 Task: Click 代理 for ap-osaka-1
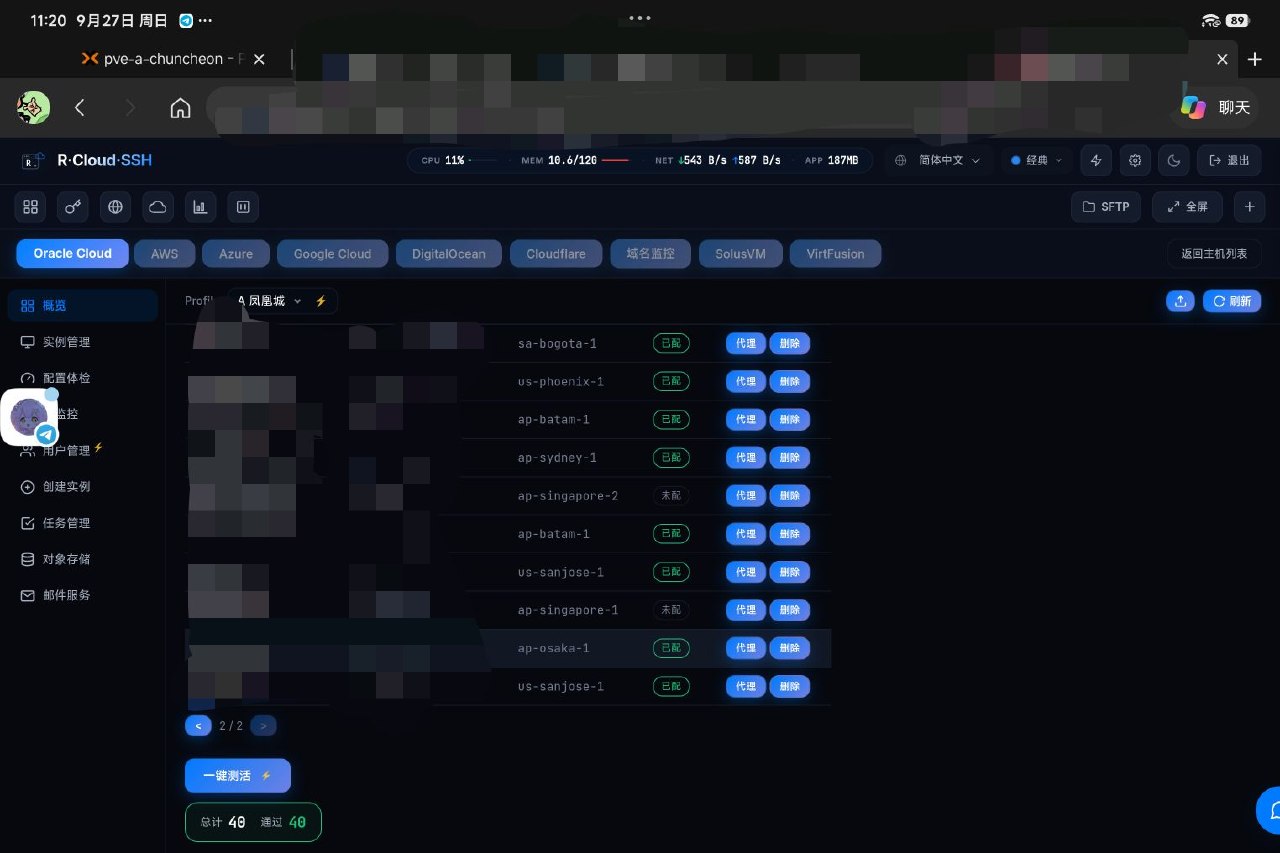(746, 648)
